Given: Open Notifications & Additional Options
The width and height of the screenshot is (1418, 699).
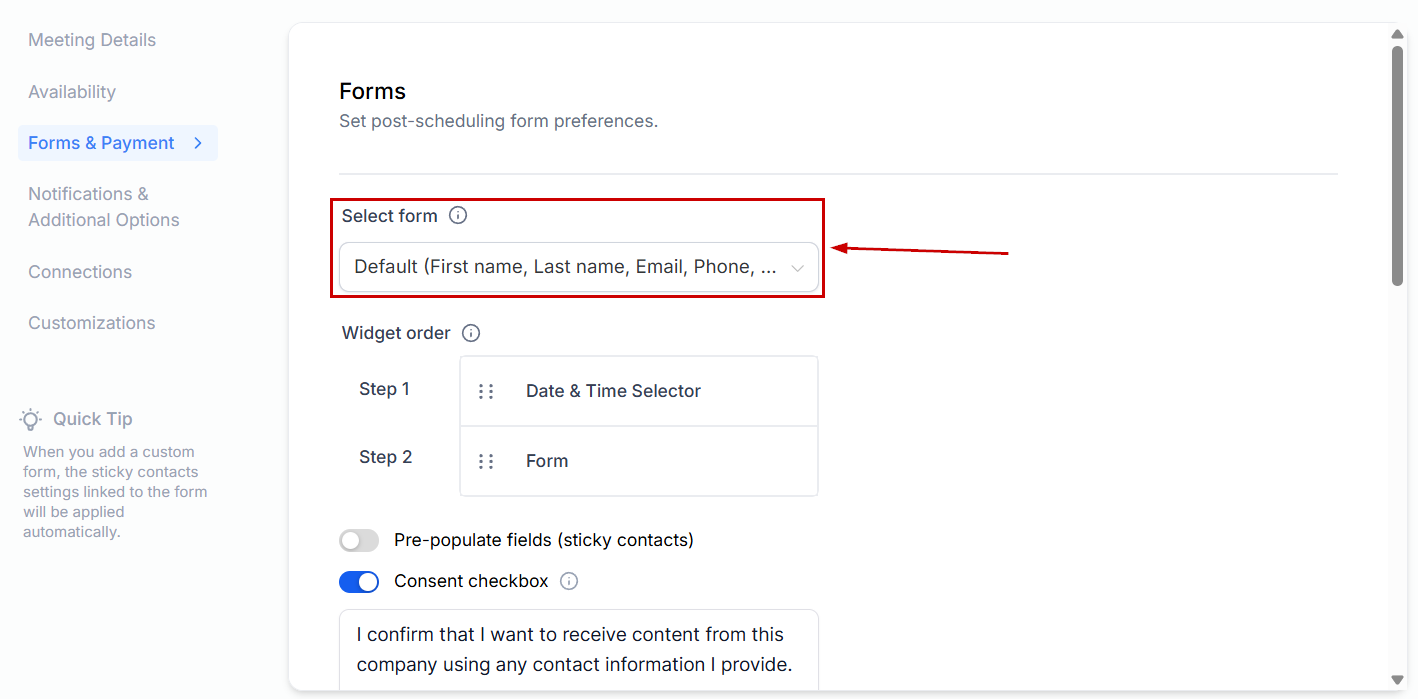Looking at the screenshot, I should pyautogui.click(x=103, y=207).
